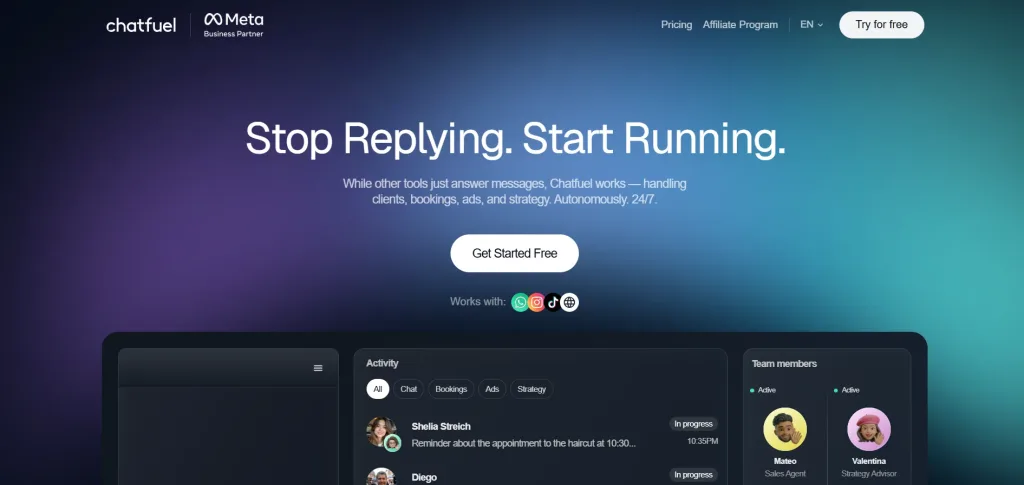
Task: Click the Get Started Free button
Action: (514, 253)
